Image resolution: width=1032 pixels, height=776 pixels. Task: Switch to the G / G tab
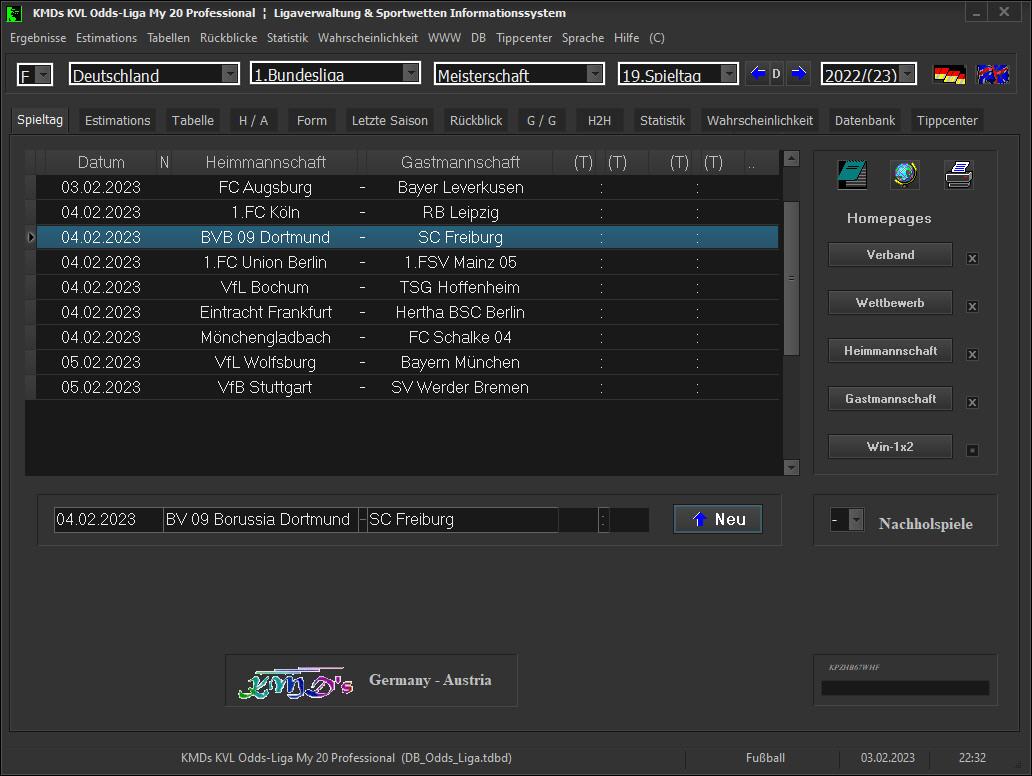(542, 120)
